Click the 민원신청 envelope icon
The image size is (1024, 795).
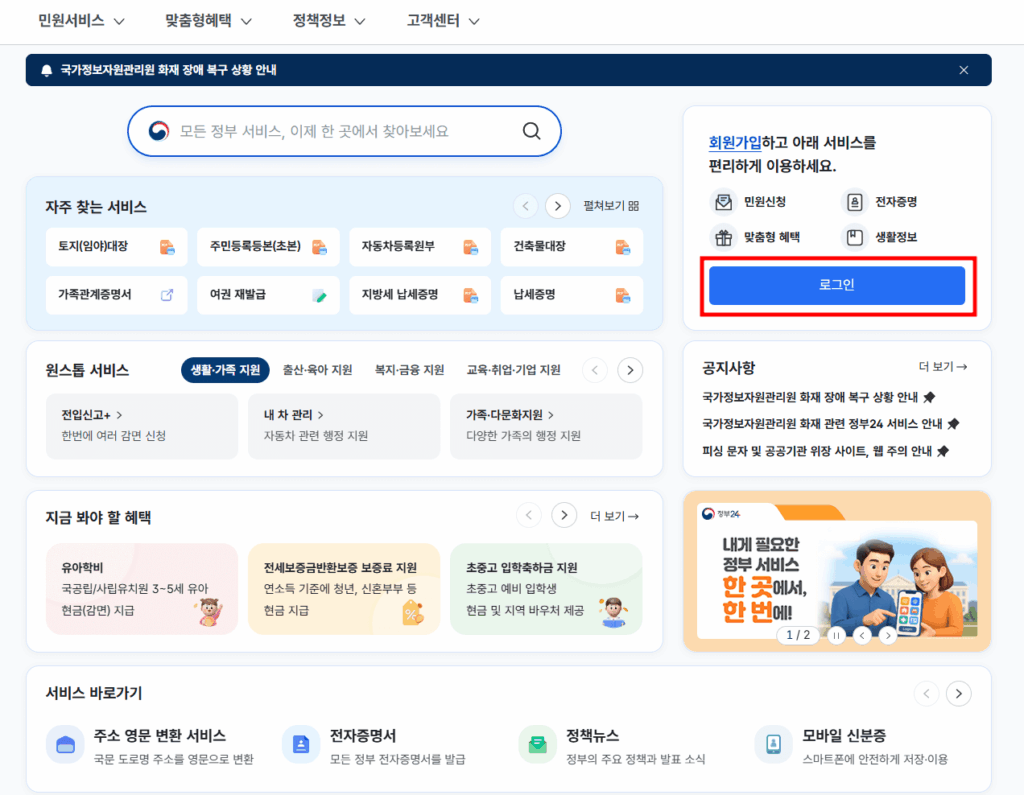point(723,202)
